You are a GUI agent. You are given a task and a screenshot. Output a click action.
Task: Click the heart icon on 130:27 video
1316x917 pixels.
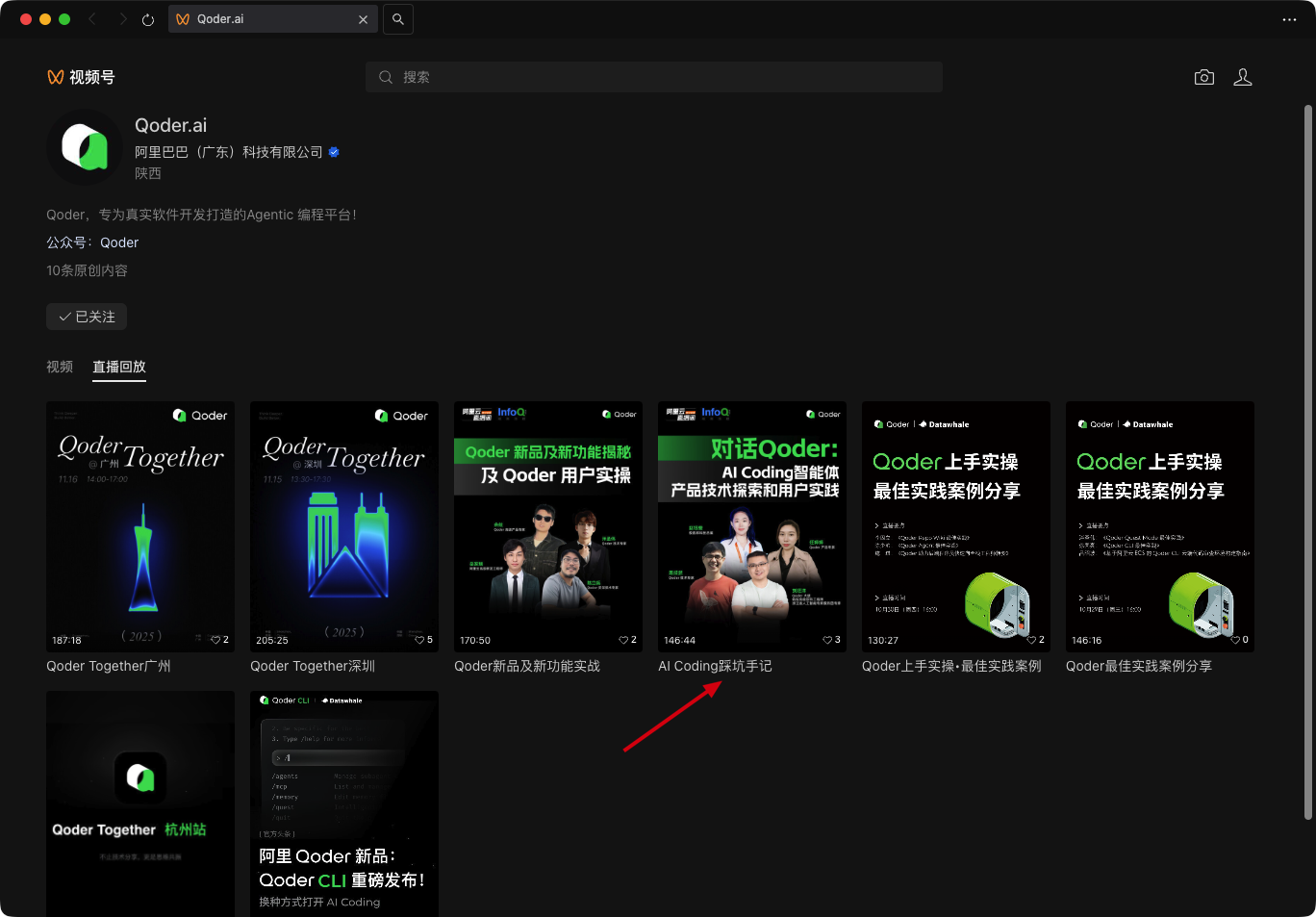coord(1031,640)
